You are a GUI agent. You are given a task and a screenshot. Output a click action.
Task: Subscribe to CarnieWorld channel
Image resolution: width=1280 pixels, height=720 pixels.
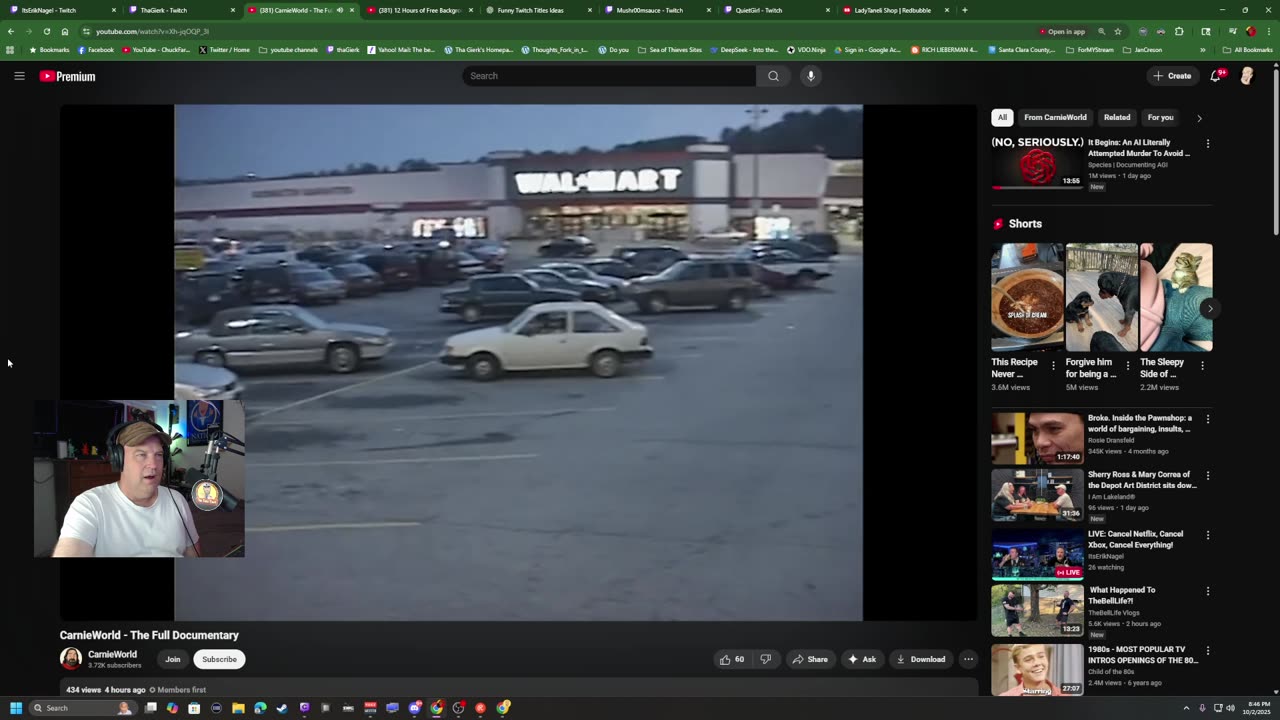219,659
